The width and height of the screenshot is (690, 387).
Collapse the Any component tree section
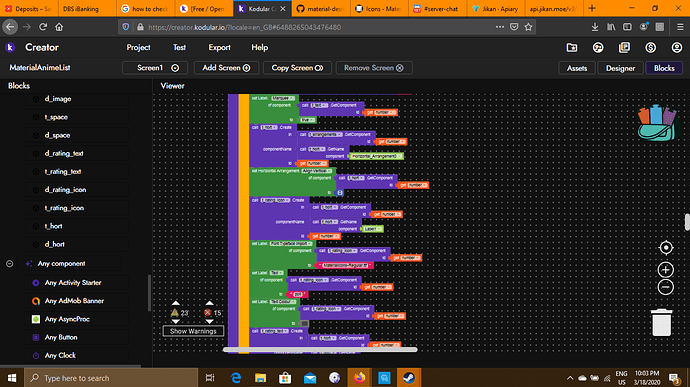(9, 264)
